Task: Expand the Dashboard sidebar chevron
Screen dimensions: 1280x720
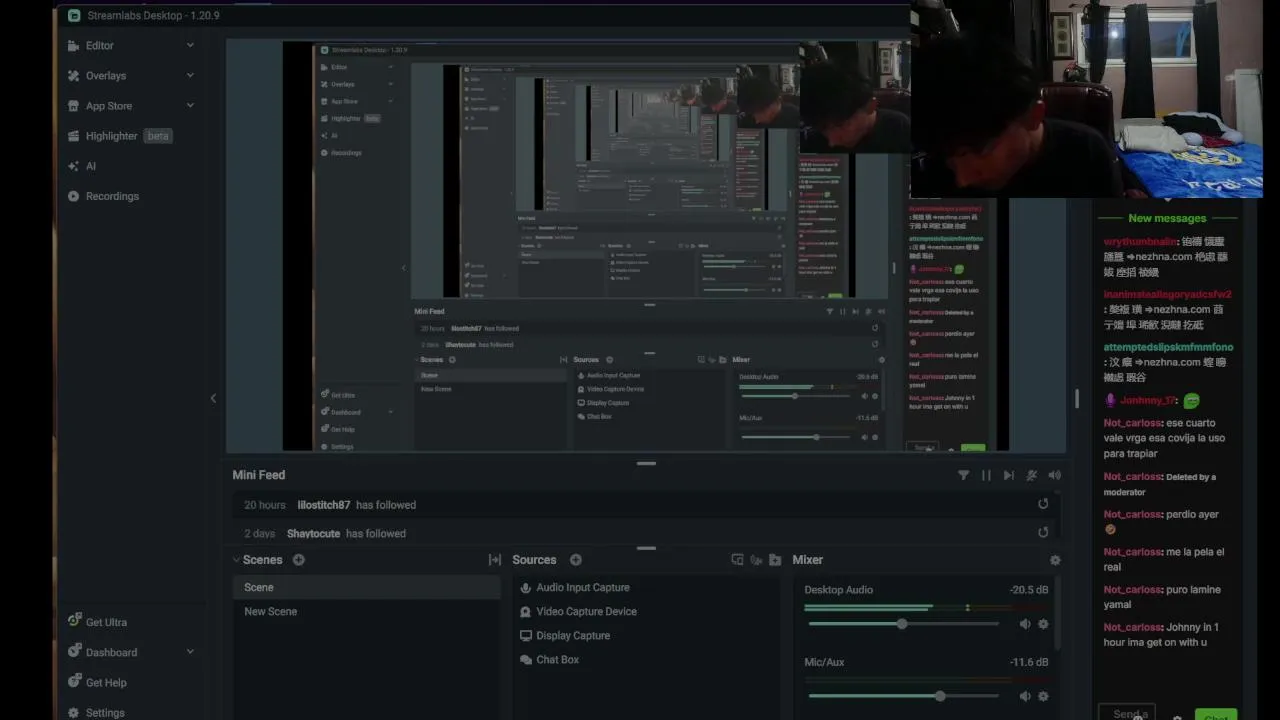Action: 190,652
